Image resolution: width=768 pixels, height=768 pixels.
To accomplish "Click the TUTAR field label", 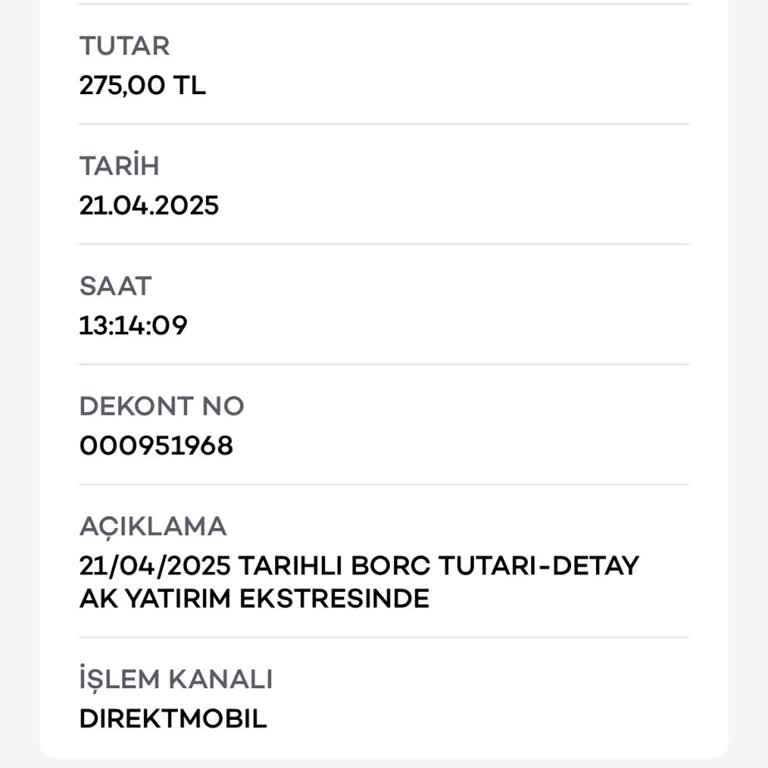I will coord(124,46).
